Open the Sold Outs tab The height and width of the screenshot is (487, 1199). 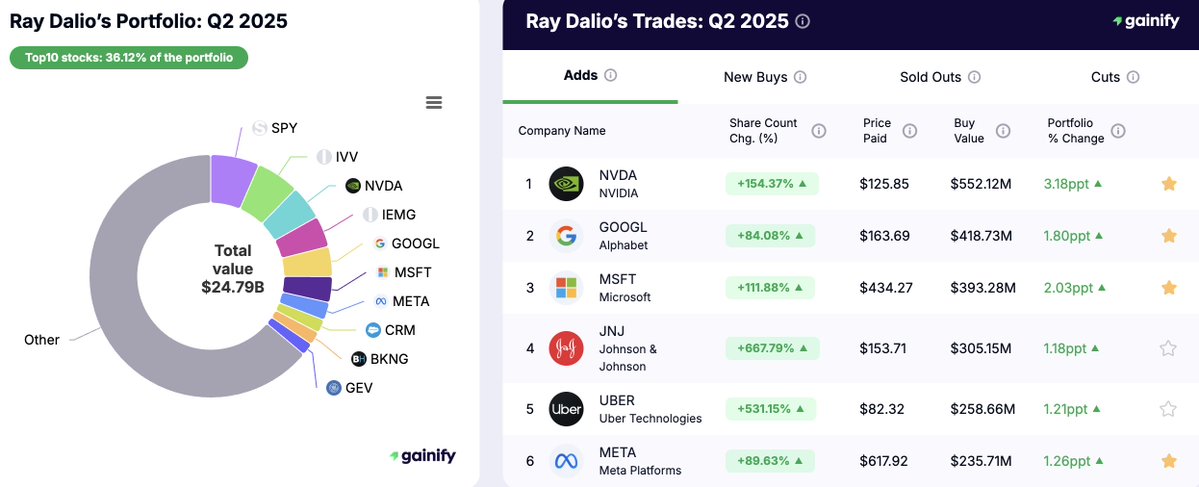940,76
